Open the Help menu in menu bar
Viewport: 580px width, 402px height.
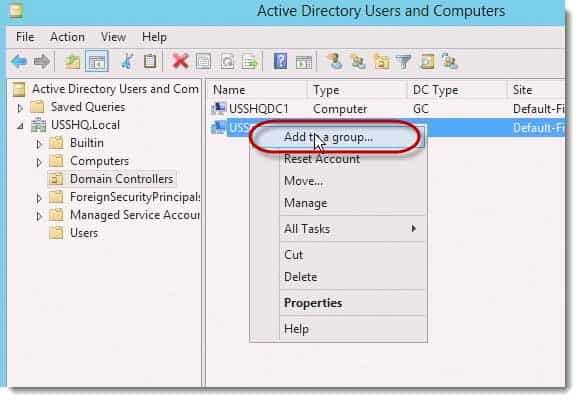[154, 37]
